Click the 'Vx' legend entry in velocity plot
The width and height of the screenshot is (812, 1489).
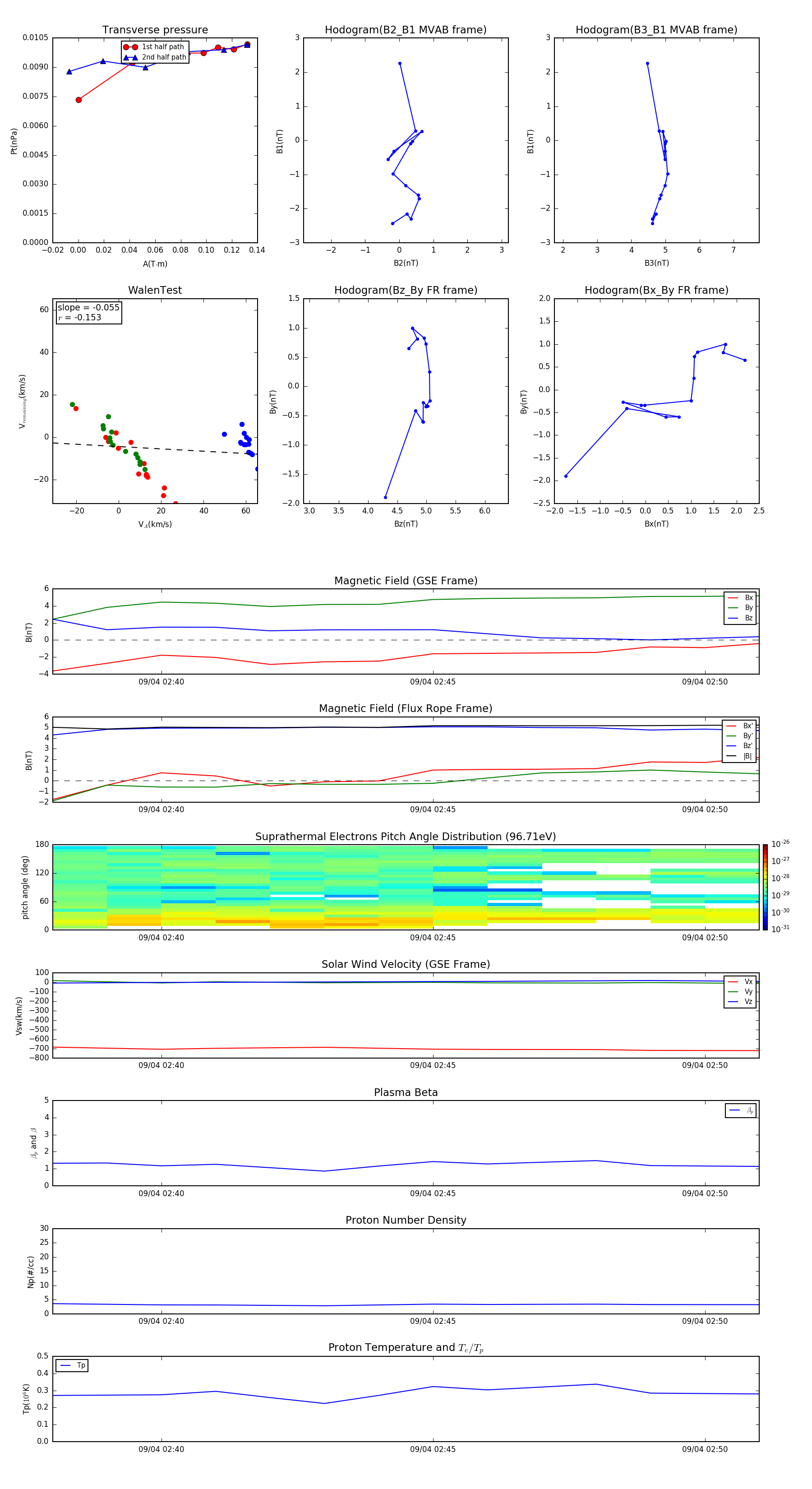click(x=740, y=981)
